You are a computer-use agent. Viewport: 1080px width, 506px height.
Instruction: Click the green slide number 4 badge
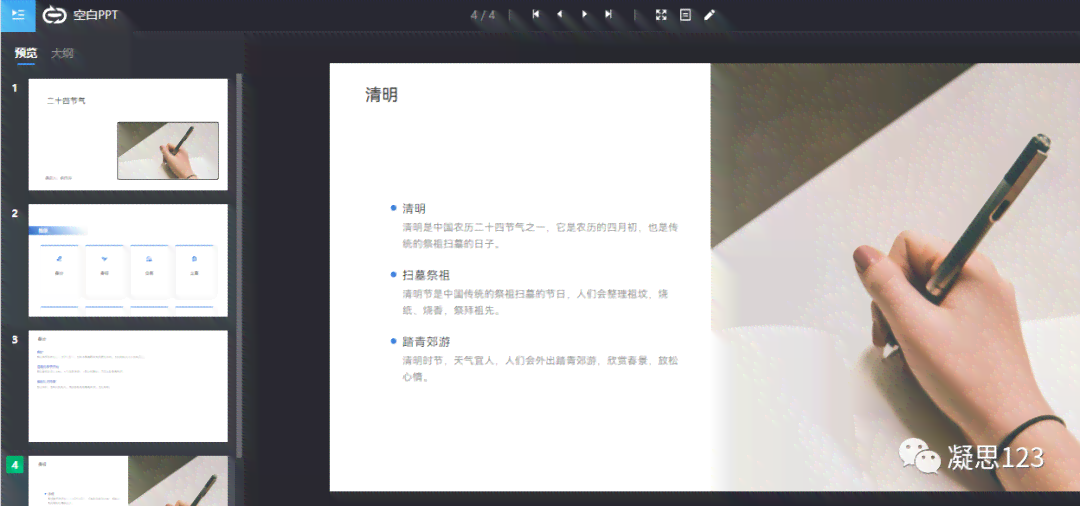(x=14, y=465)
